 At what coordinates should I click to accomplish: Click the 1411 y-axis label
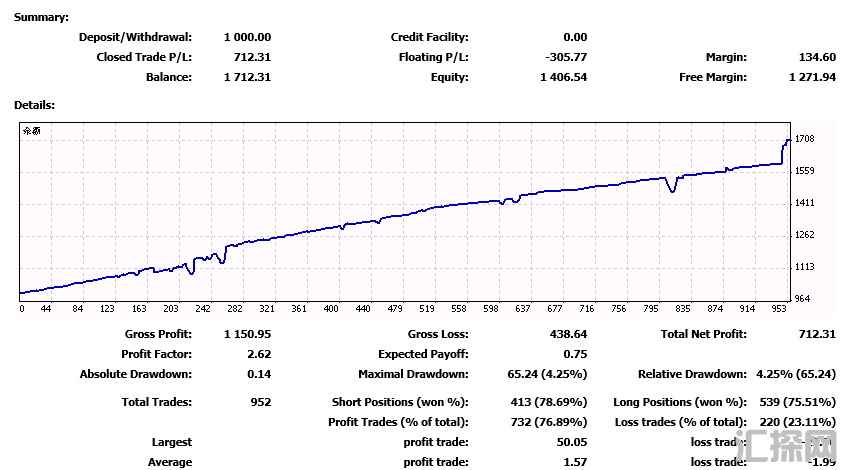click(x=804, y=203)
